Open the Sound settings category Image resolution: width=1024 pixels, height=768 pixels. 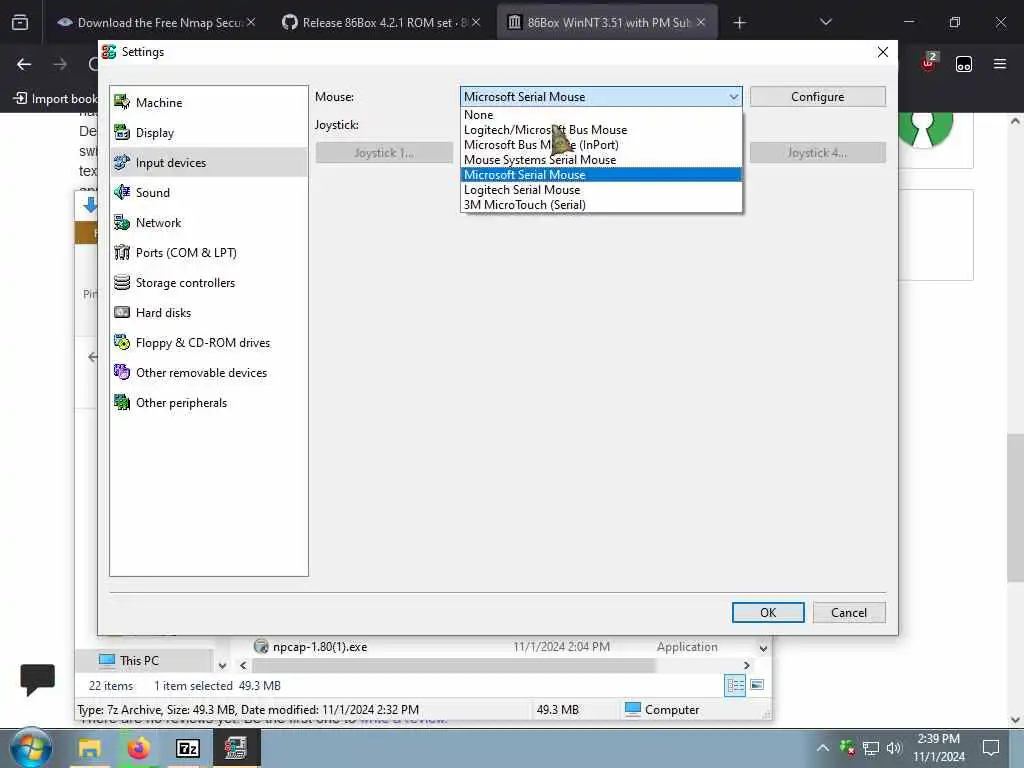tap(209, 193)
